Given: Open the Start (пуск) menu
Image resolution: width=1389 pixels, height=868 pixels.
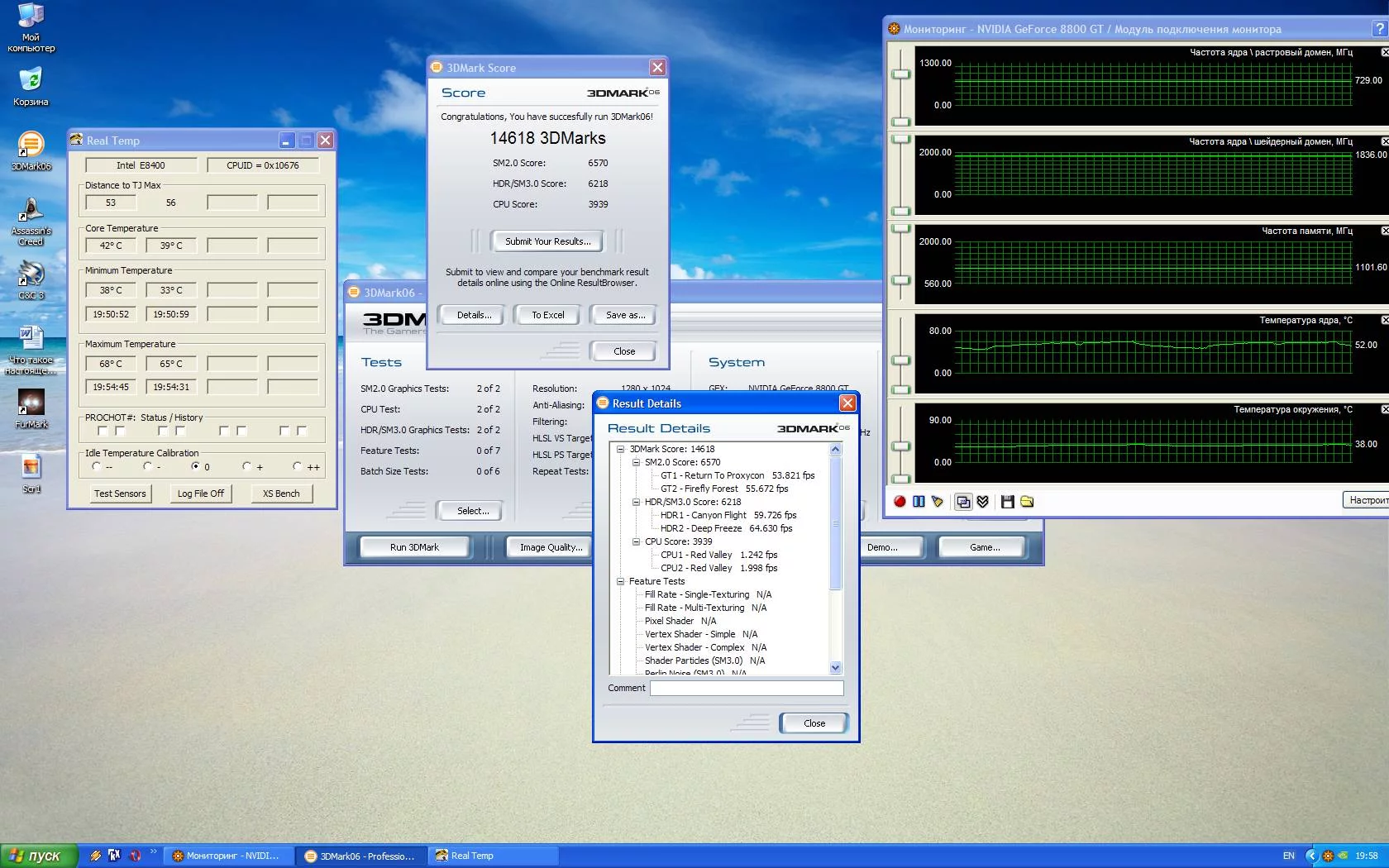Looking at the screenshot, I should [x=39, y=856].
